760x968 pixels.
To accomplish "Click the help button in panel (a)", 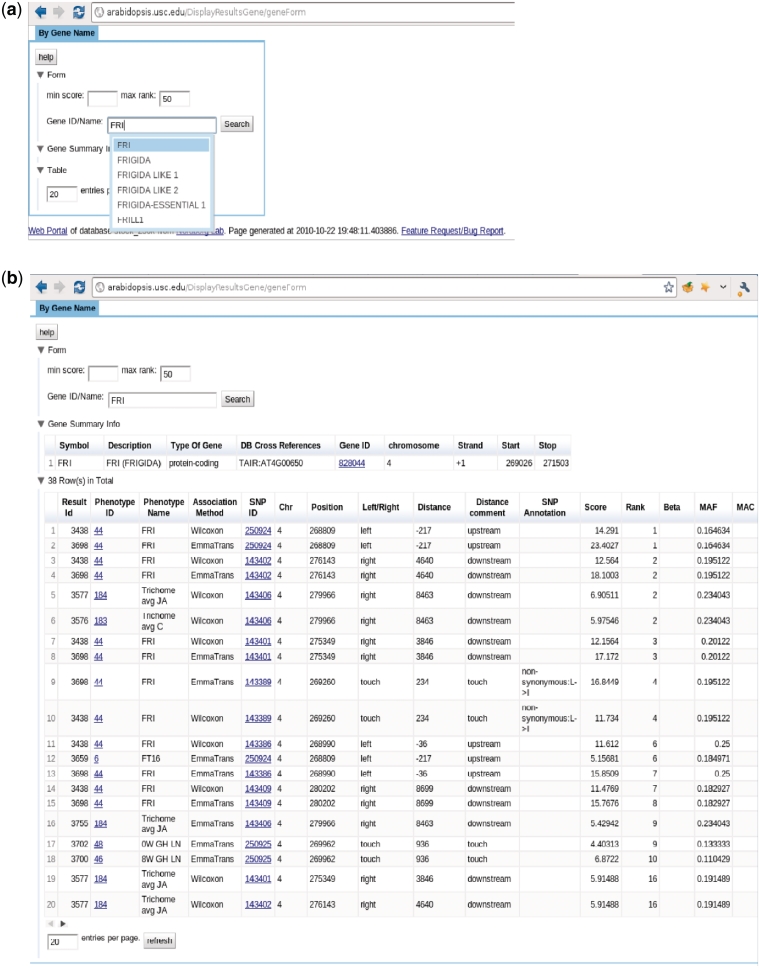I will (x=46, y=57).
